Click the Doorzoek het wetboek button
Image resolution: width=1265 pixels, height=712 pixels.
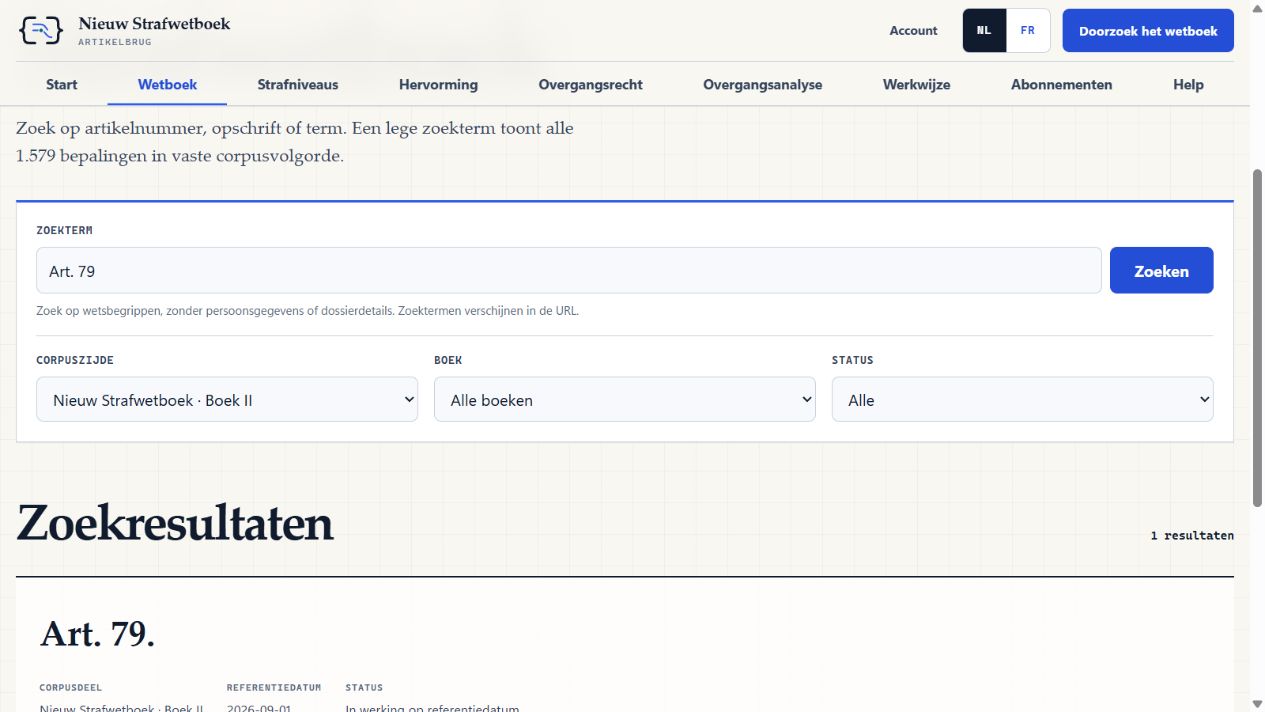tap(1148, 31)
